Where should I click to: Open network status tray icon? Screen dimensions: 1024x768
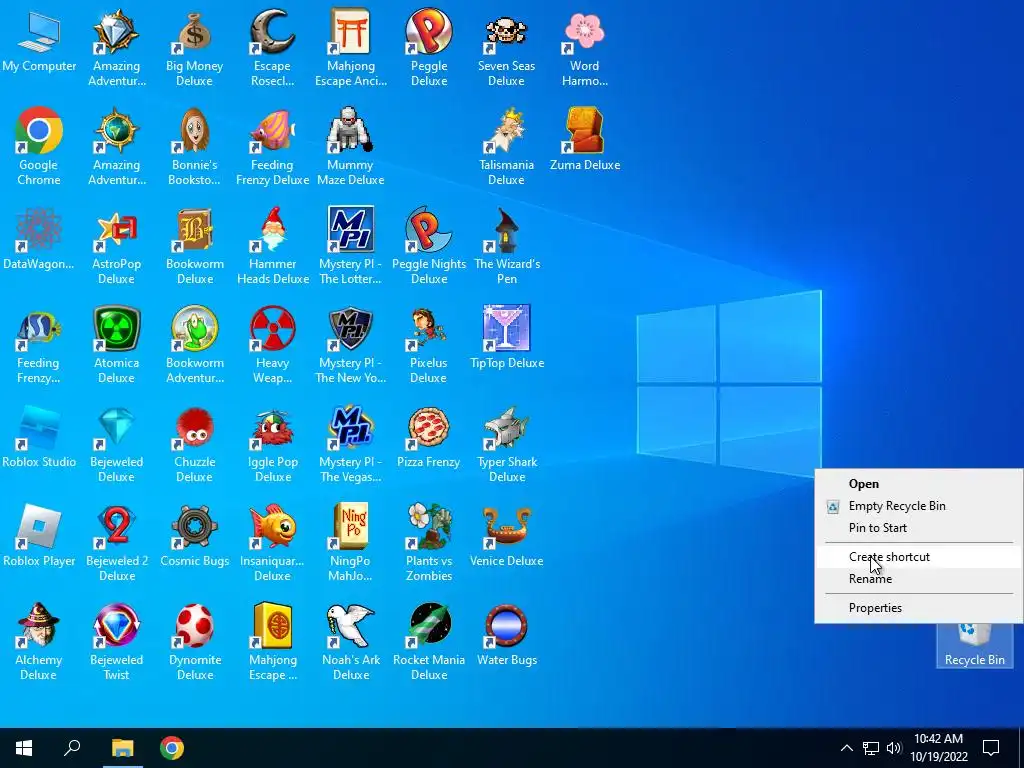pyautogui.click(x=871, y=748)
